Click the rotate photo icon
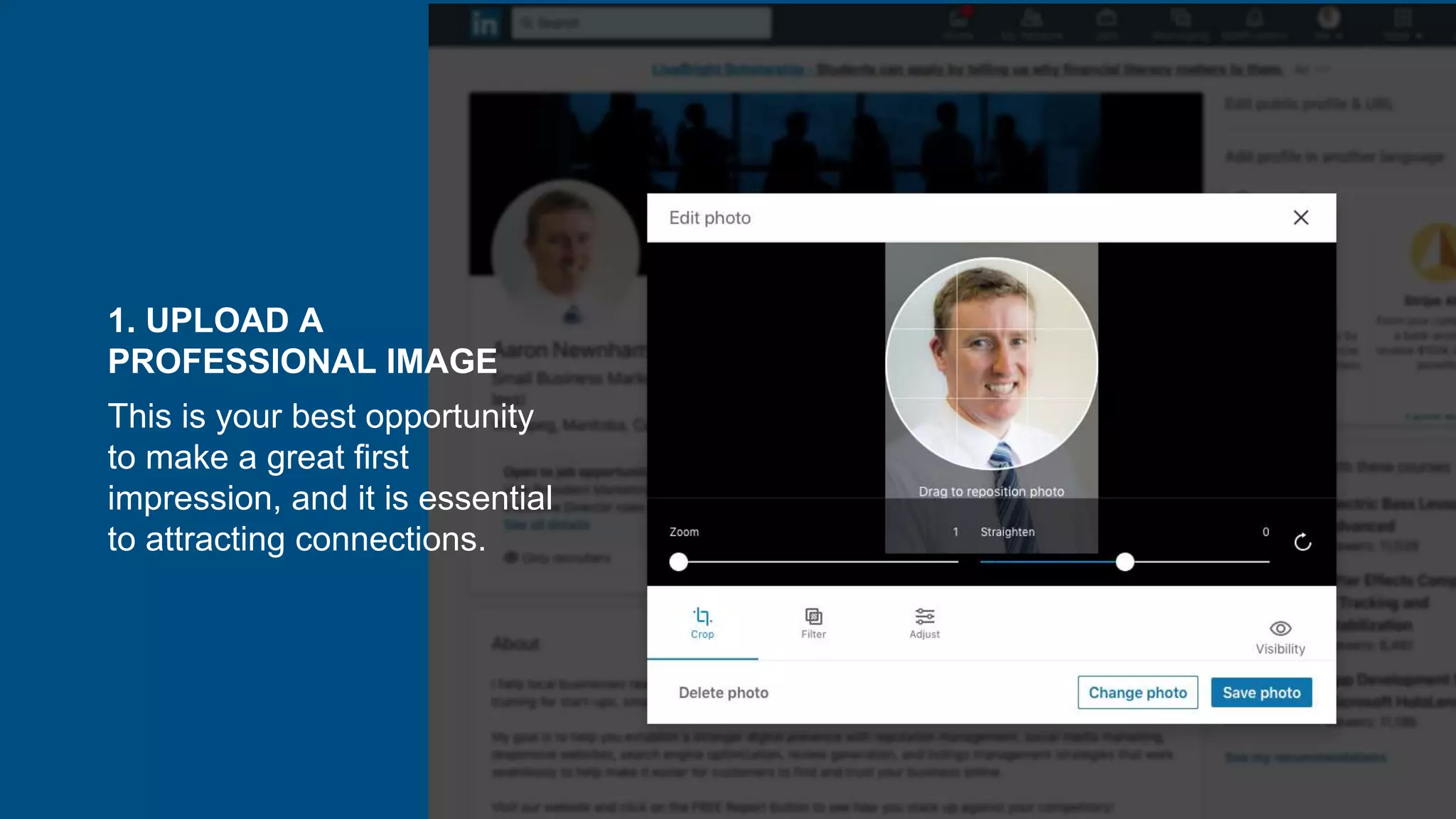Image resolution: width=1456 pixels, height=819 pixels. (x=1302, y=542)
